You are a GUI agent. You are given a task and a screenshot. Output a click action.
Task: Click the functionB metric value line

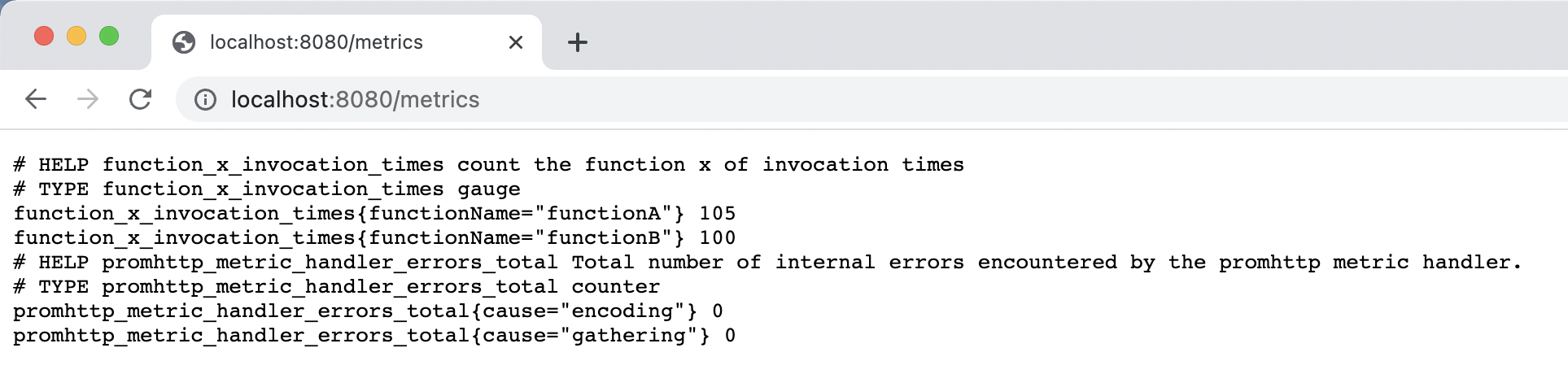[x=374, y=238]
